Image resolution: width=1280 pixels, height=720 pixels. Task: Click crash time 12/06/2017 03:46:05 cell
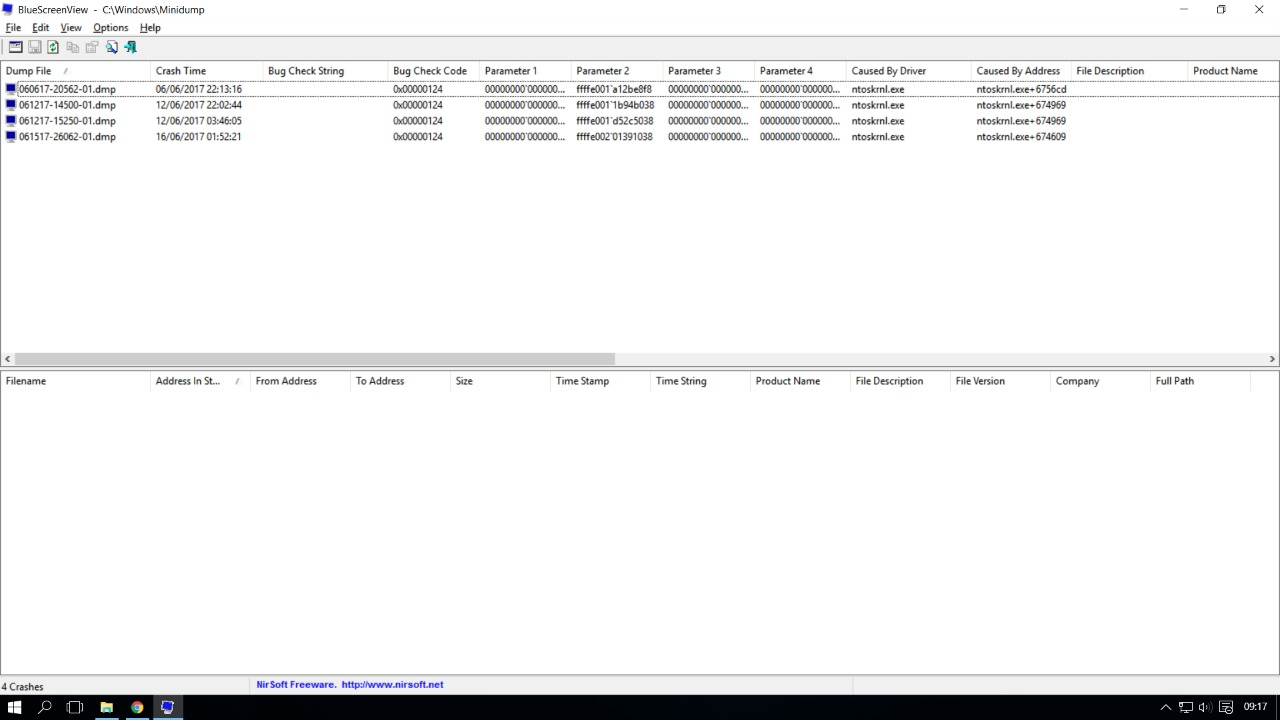(x=198, y=121)
